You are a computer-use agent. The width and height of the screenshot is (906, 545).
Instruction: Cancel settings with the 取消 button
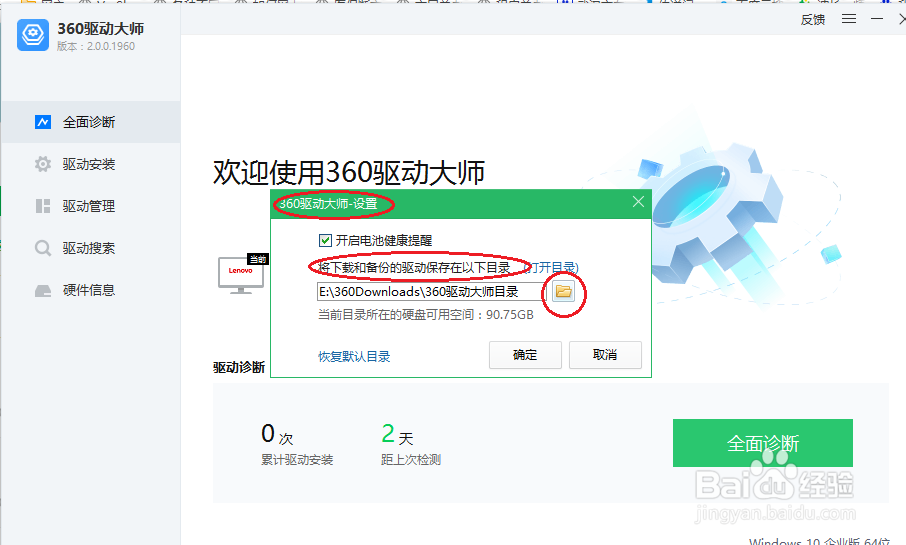pyautogui.click(x=605, y=355)
